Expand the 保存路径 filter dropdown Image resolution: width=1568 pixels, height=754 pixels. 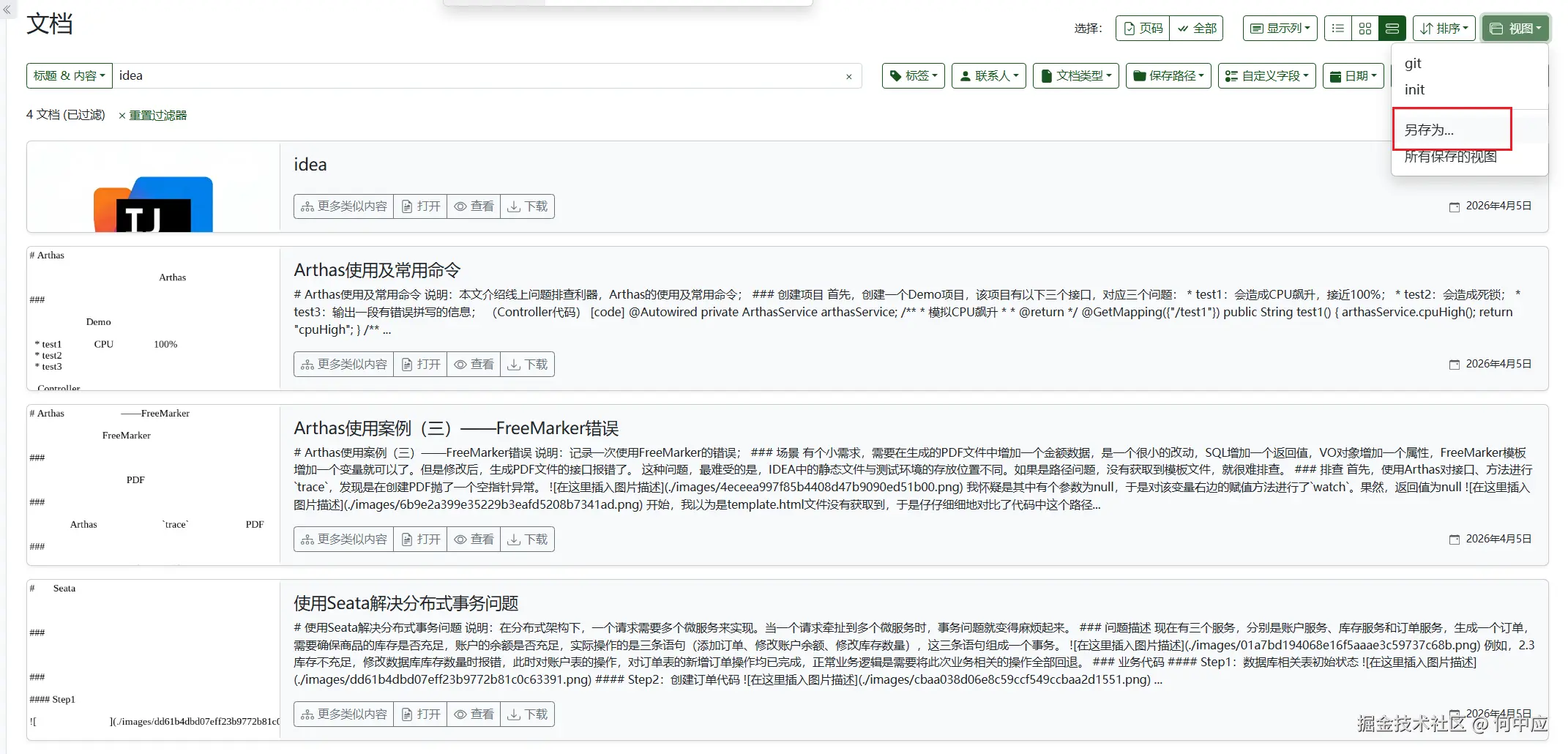(1168, 75)
